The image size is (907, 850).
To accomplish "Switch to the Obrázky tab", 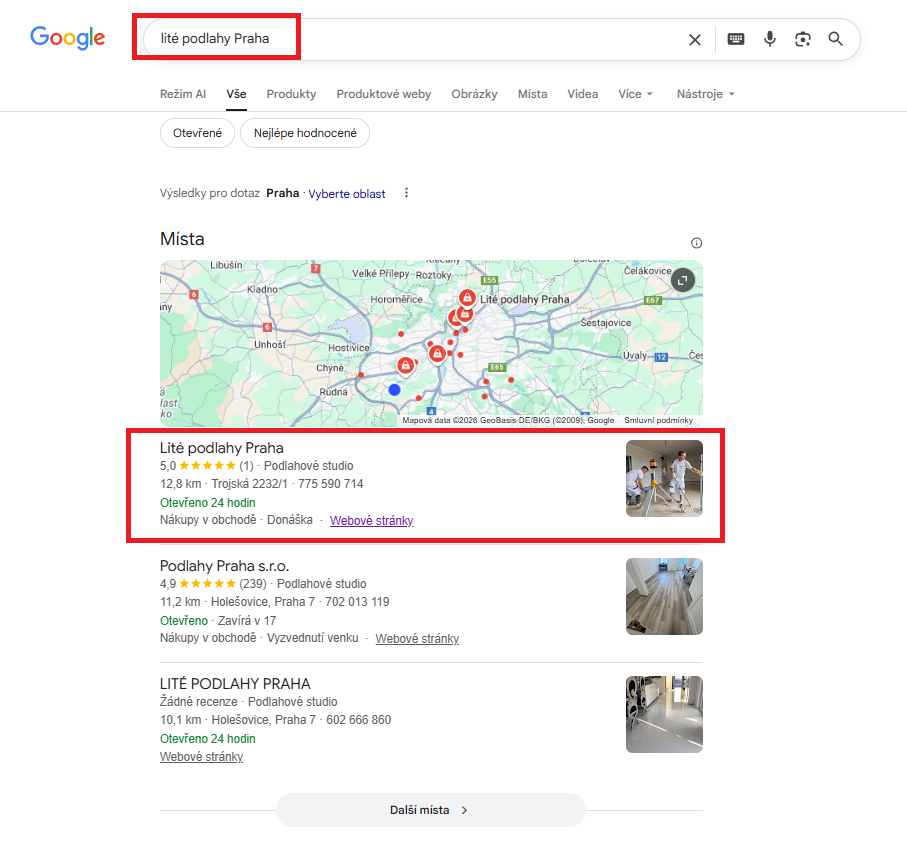I will tap(474, 93).
